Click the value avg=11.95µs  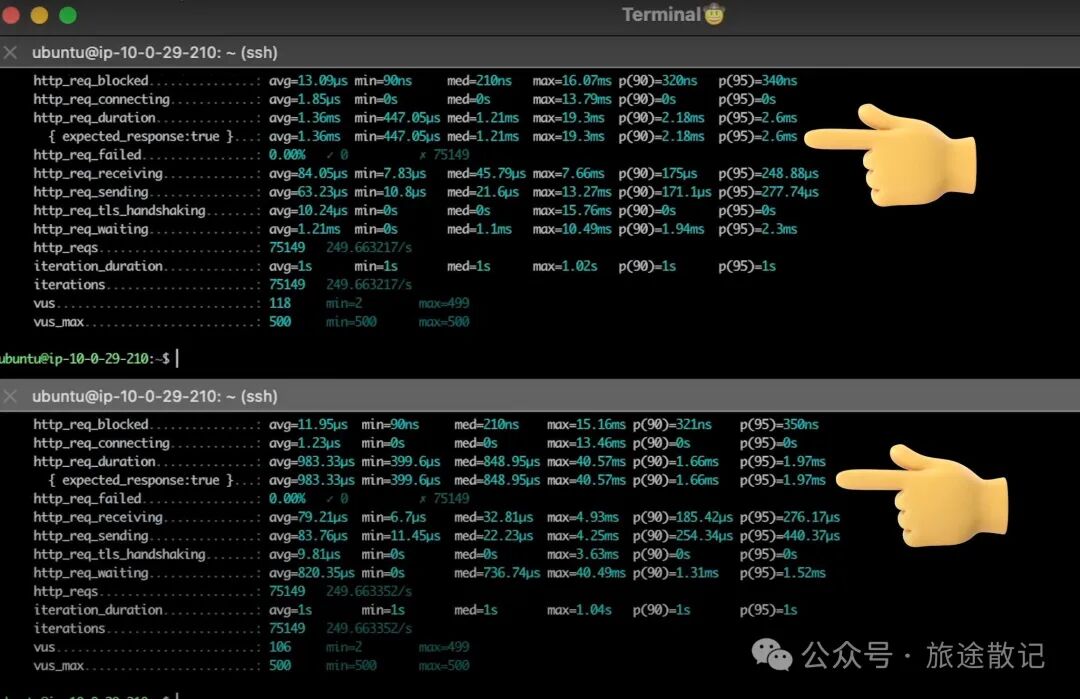pos(308,425)
